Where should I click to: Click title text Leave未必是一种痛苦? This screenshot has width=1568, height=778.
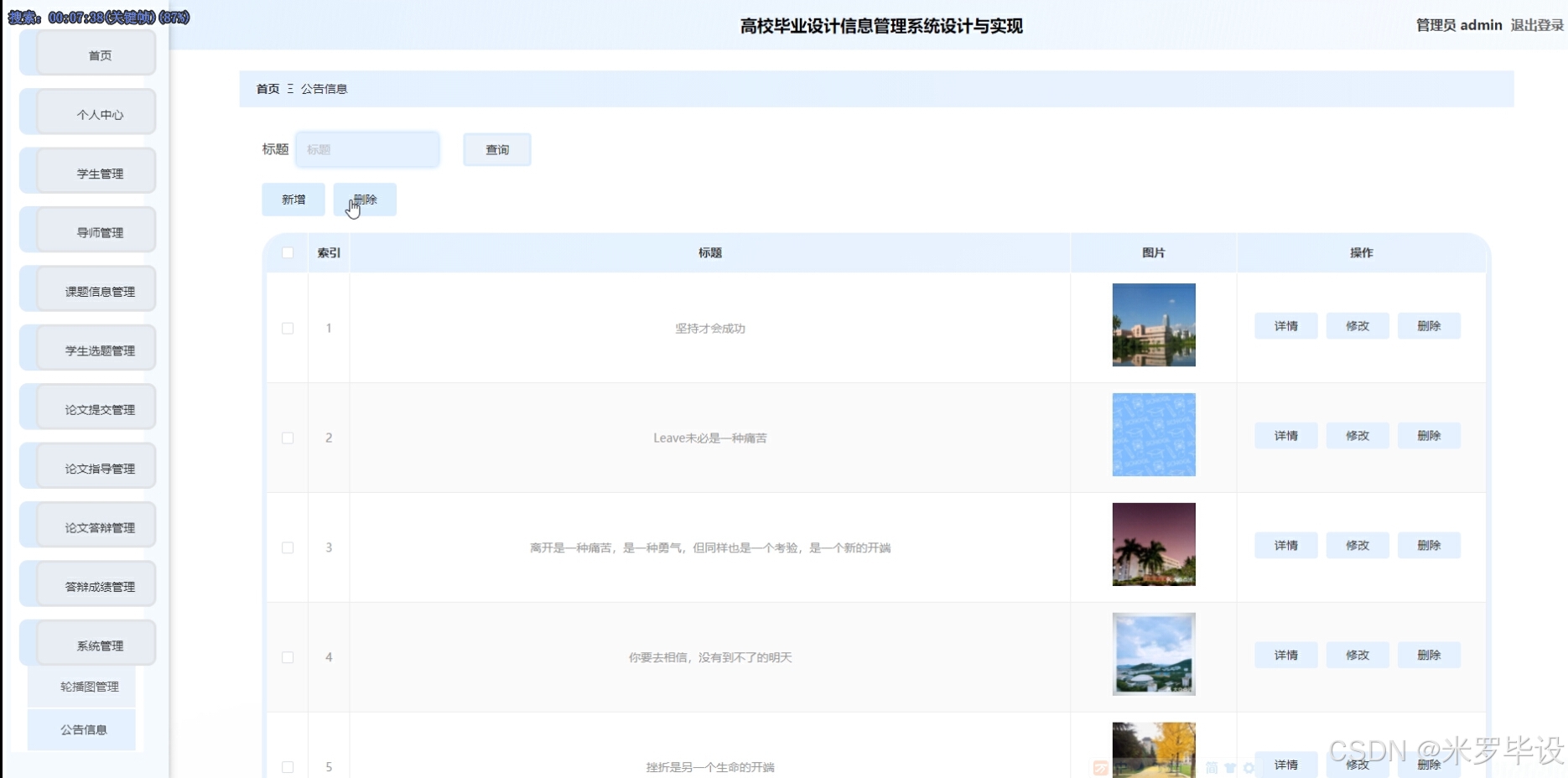(x=710, y=438)
